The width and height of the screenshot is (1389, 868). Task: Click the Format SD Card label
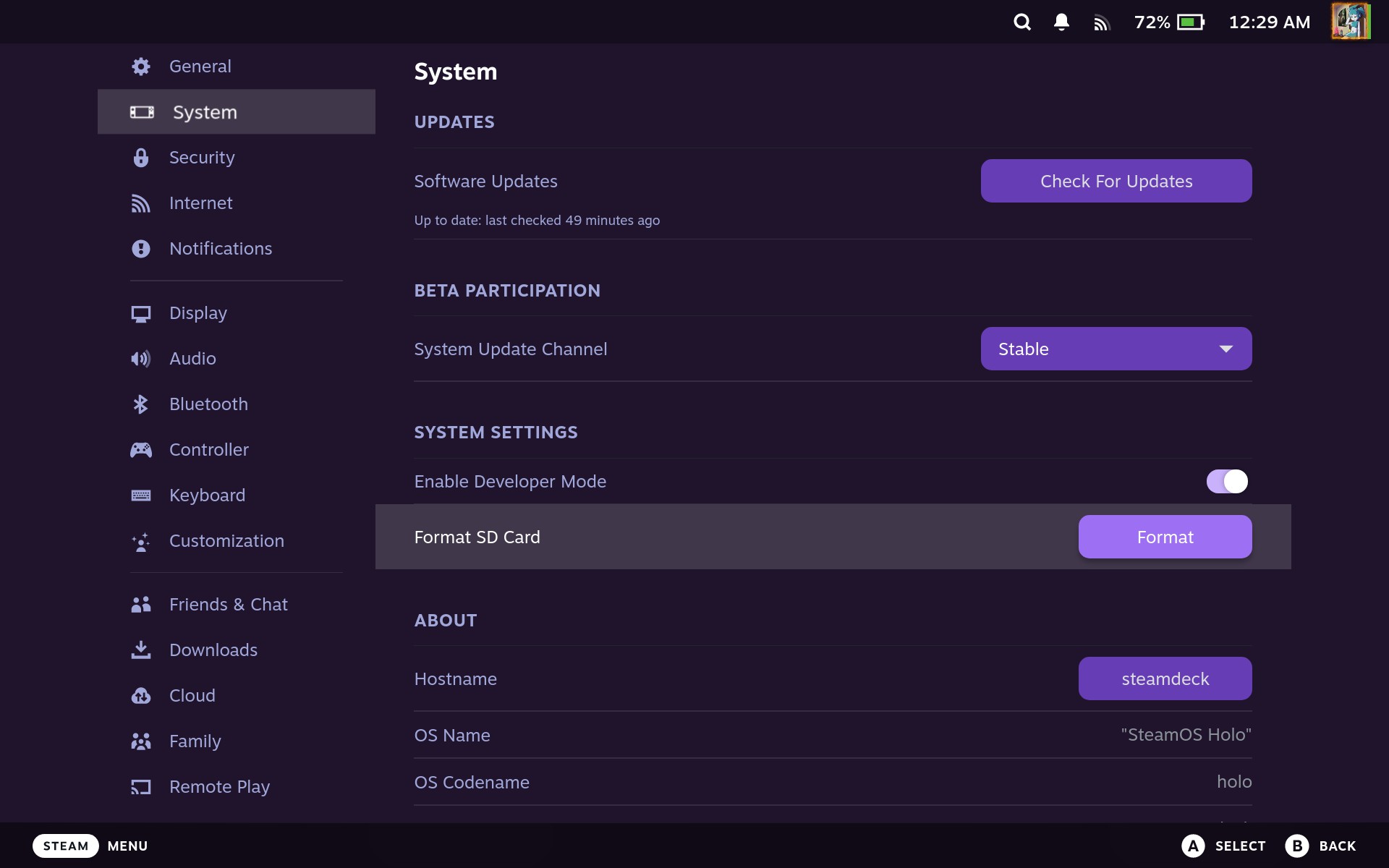(x=477, y=537)
